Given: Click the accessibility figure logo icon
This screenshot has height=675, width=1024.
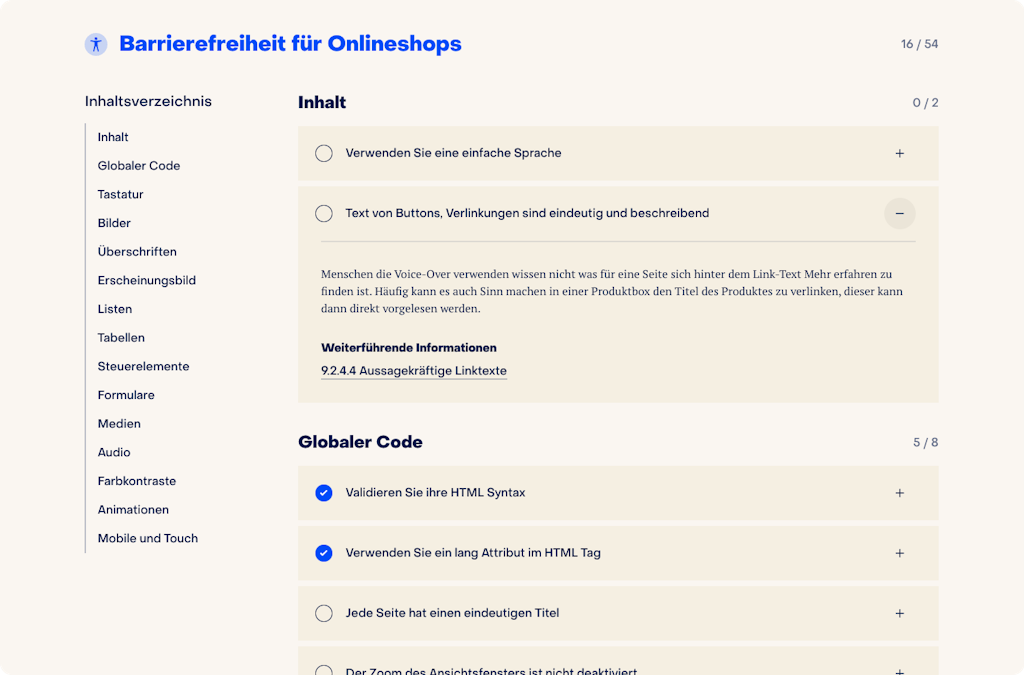Looking at the screenshot, I should point(96,44).
